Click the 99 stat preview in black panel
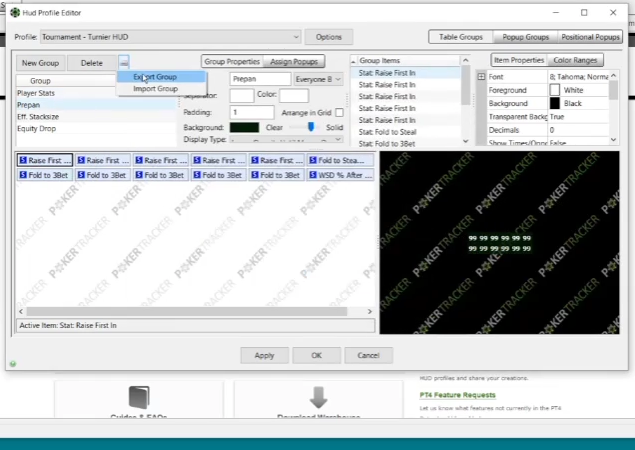 click(499, 243)
